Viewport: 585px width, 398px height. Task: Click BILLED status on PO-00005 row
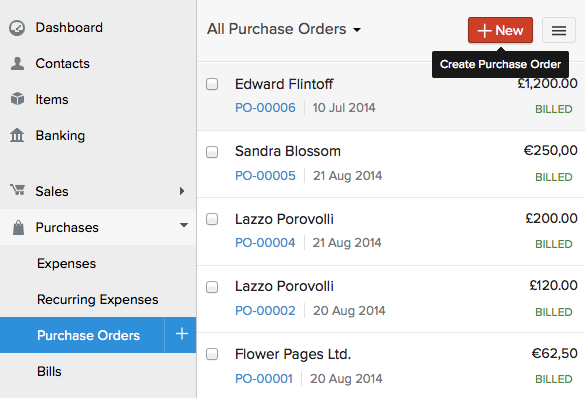tap(554, 177)
